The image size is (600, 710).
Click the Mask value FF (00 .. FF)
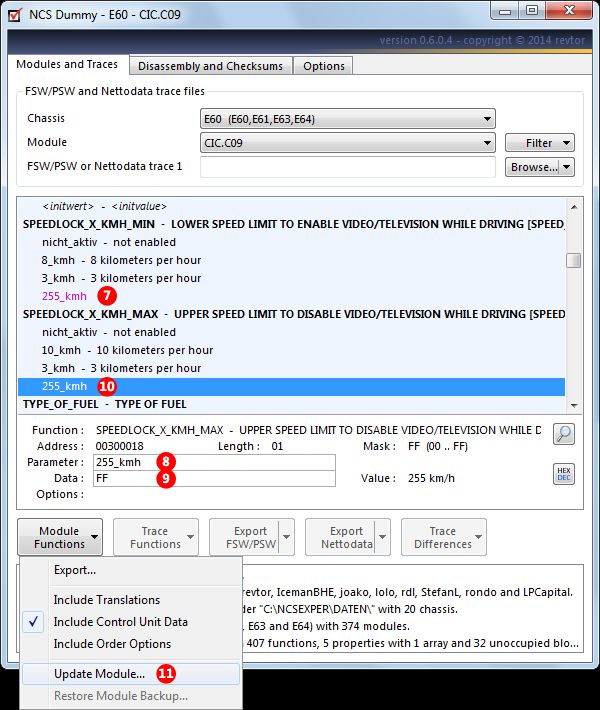(437, 446)
